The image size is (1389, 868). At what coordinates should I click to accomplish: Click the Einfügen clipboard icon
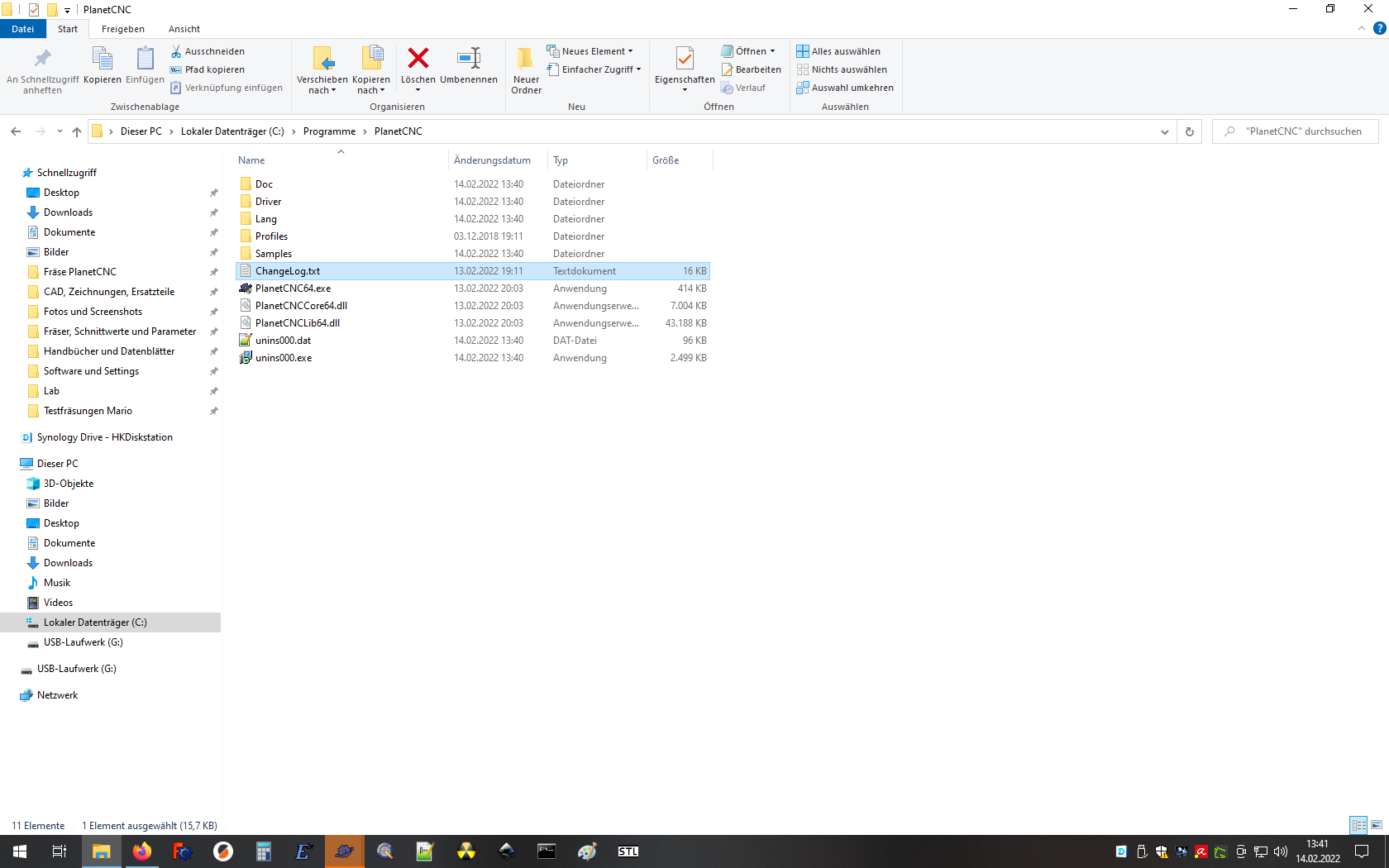[145, 59]
